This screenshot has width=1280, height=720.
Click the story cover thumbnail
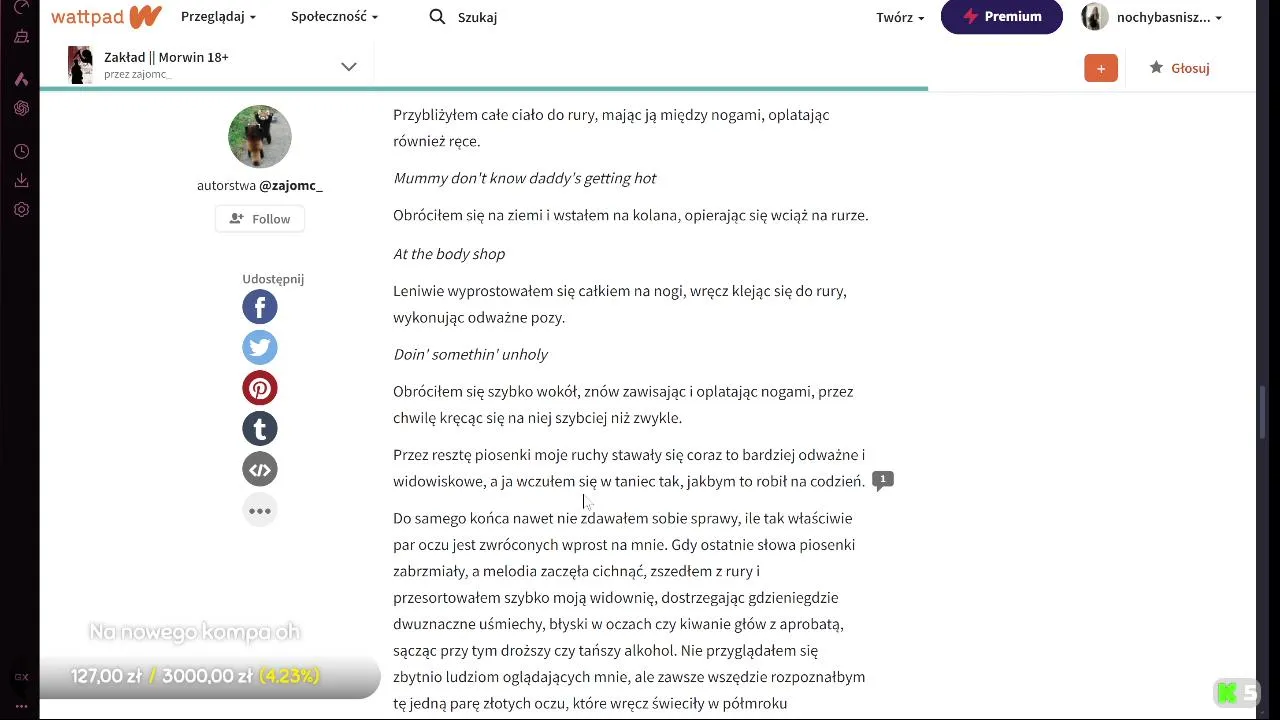(x=80, y=65)
